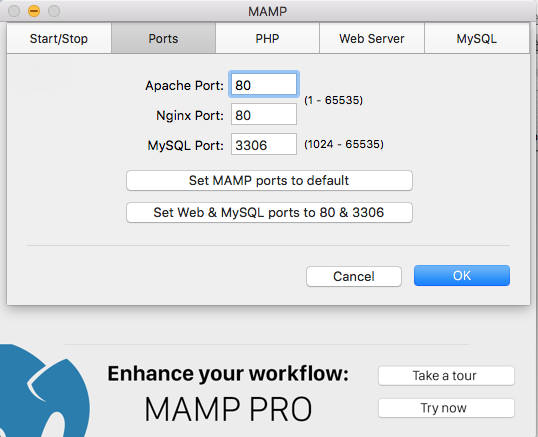
Task: Click the gray zoom window button
Action: tap(54, 11)
